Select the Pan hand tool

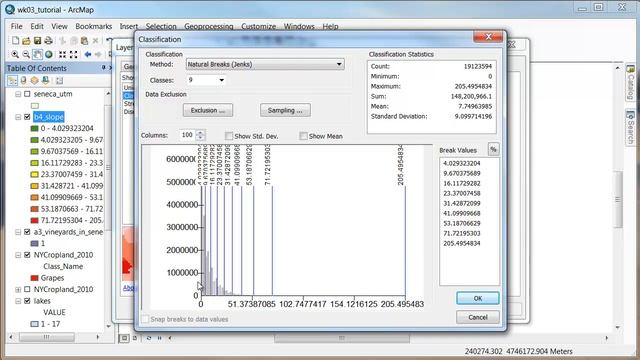tap(37, 54)
